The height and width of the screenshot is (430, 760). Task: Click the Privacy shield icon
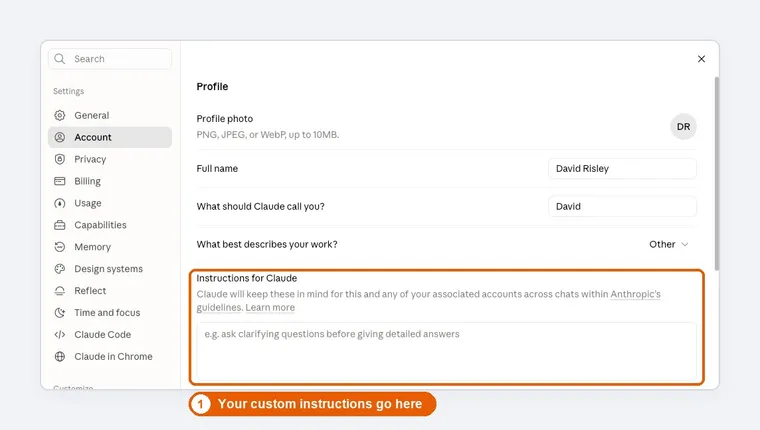coord(60,159)
